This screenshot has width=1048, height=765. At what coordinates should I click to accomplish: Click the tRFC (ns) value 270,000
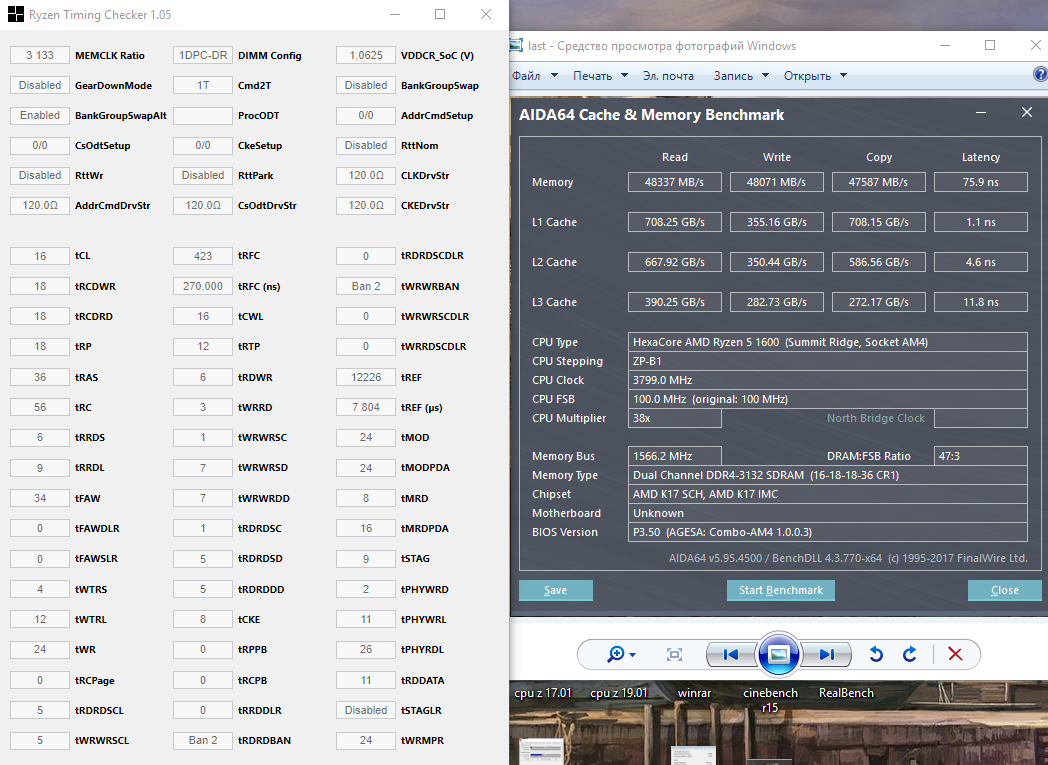(203, 286)
